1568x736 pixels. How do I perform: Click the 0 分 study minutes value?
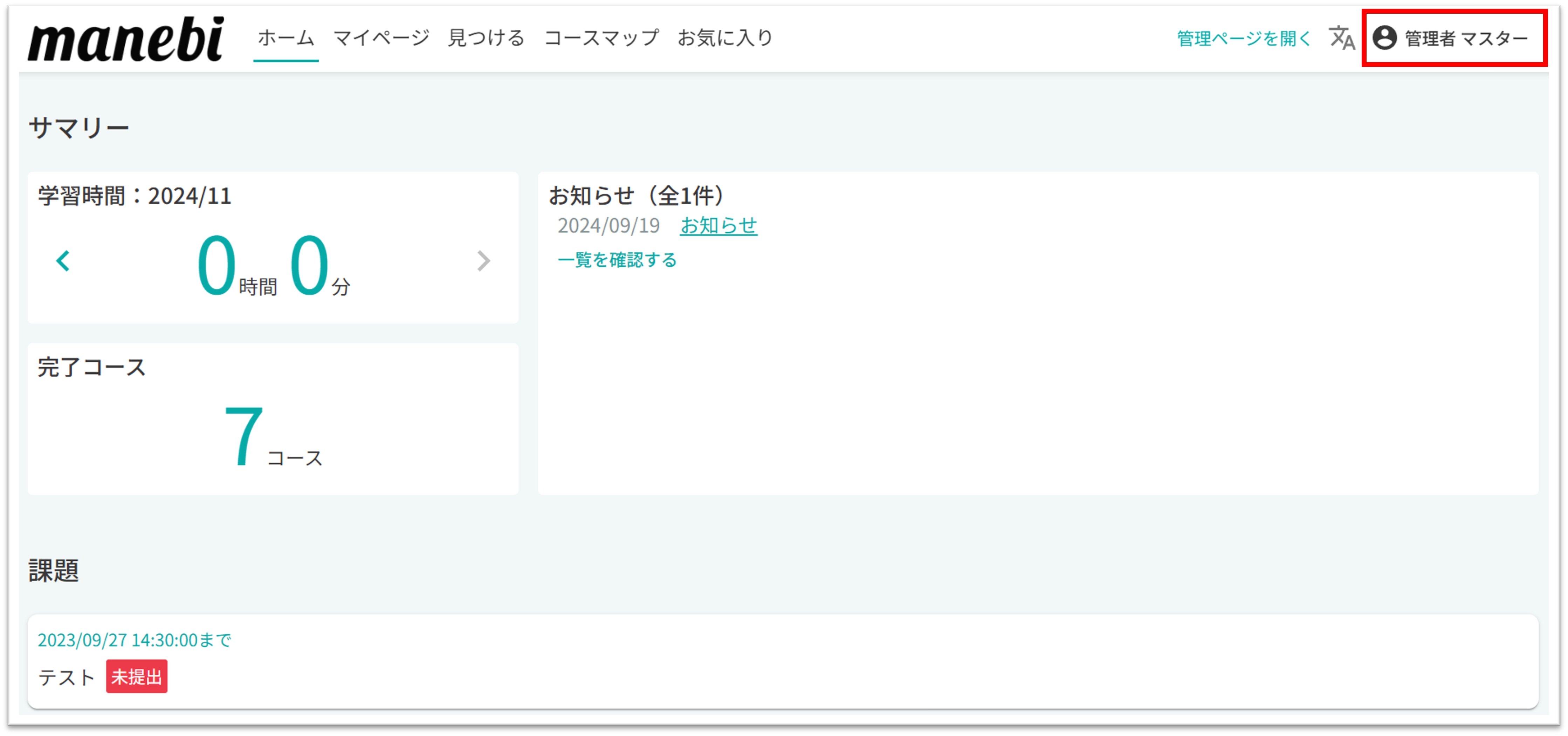pos(320,265)
